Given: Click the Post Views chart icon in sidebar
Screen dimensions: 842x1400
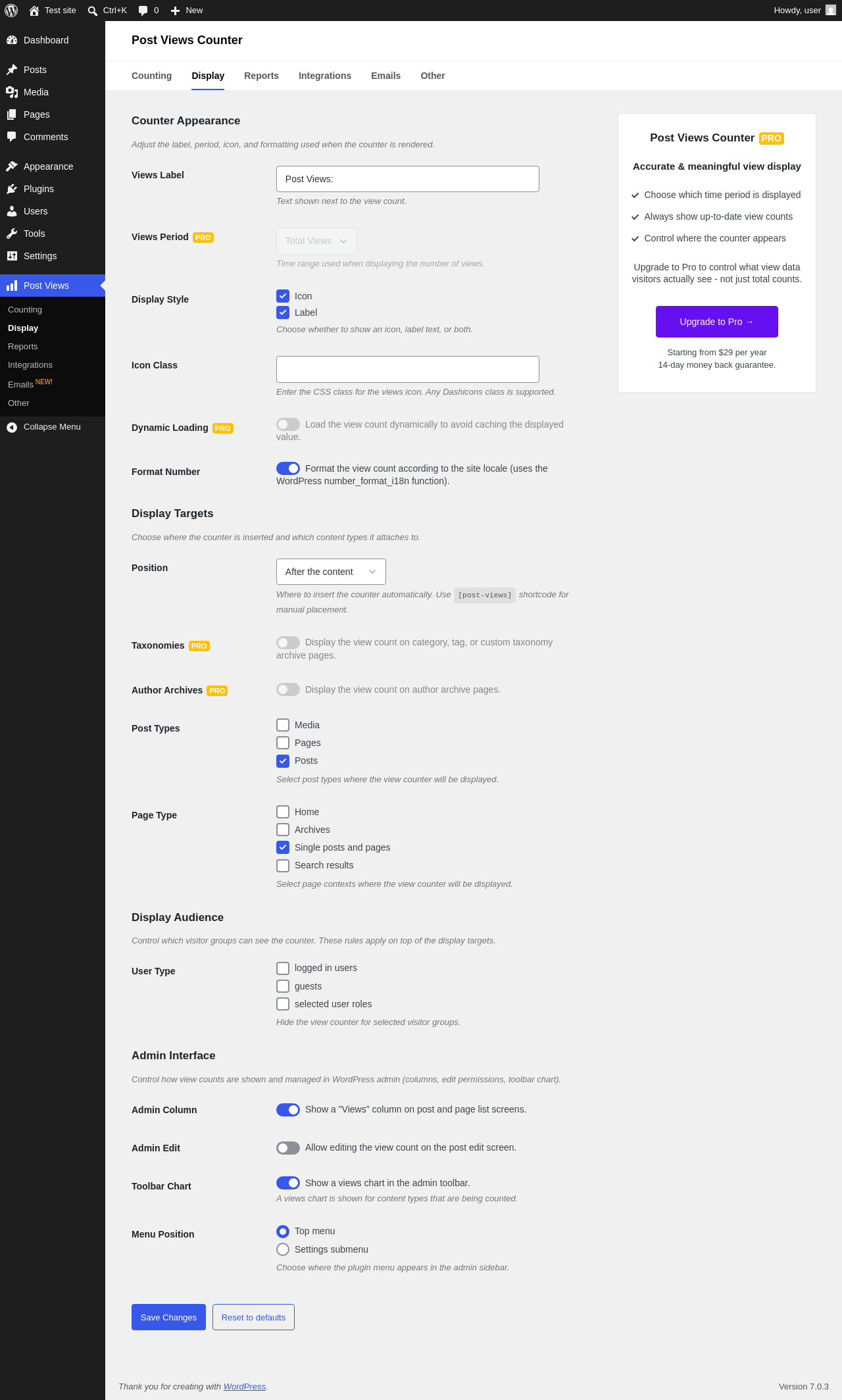Looking at the screenshot, I should tap(12, 286).
